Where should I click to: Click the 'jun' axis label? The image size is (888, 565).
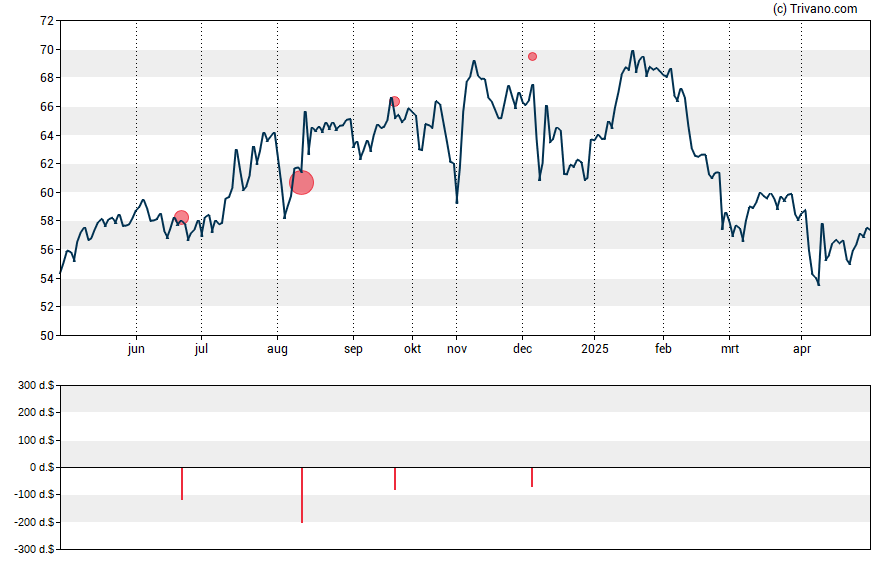pos(136,349)
